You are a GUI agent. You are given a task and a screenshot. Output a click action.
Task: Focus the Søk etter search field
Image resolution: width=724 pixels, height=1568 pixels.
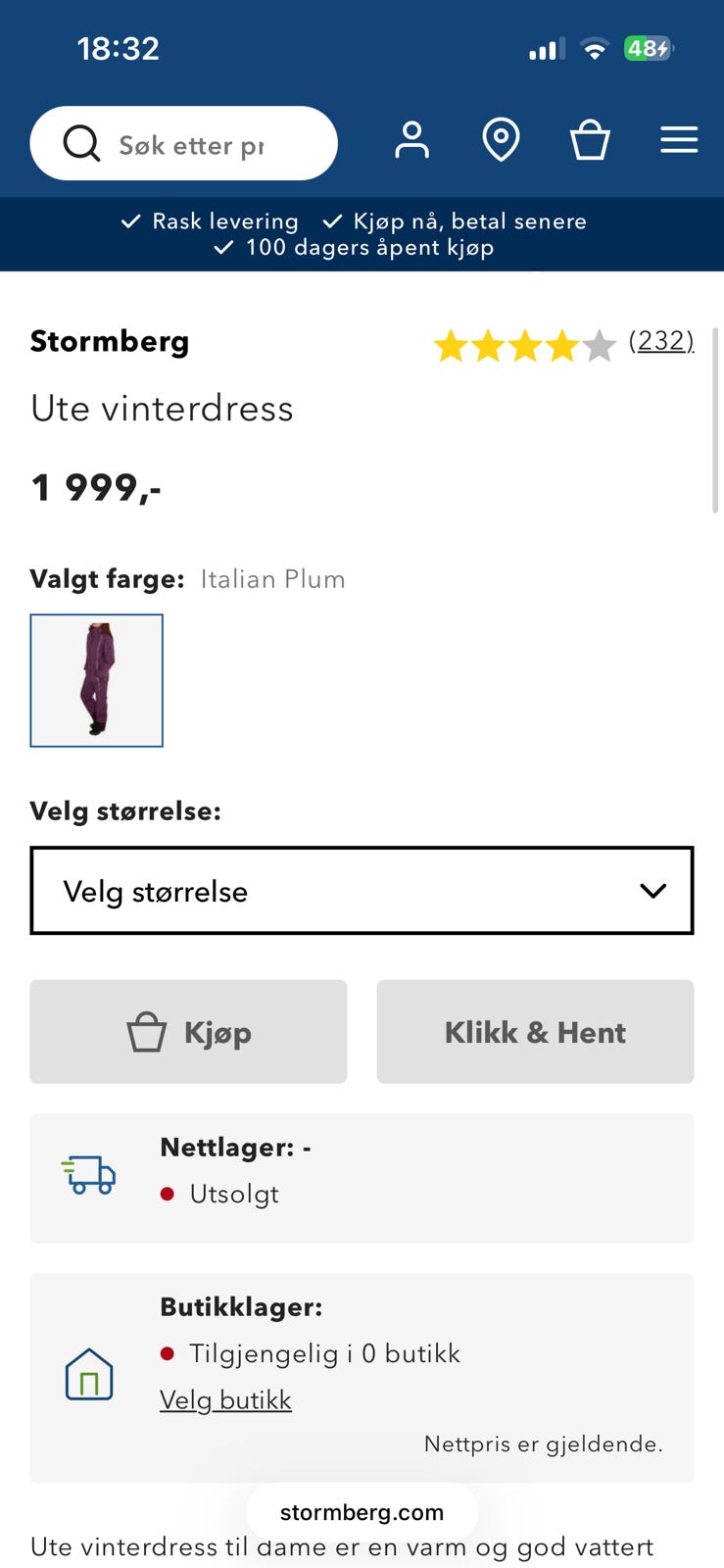(196, 145)
